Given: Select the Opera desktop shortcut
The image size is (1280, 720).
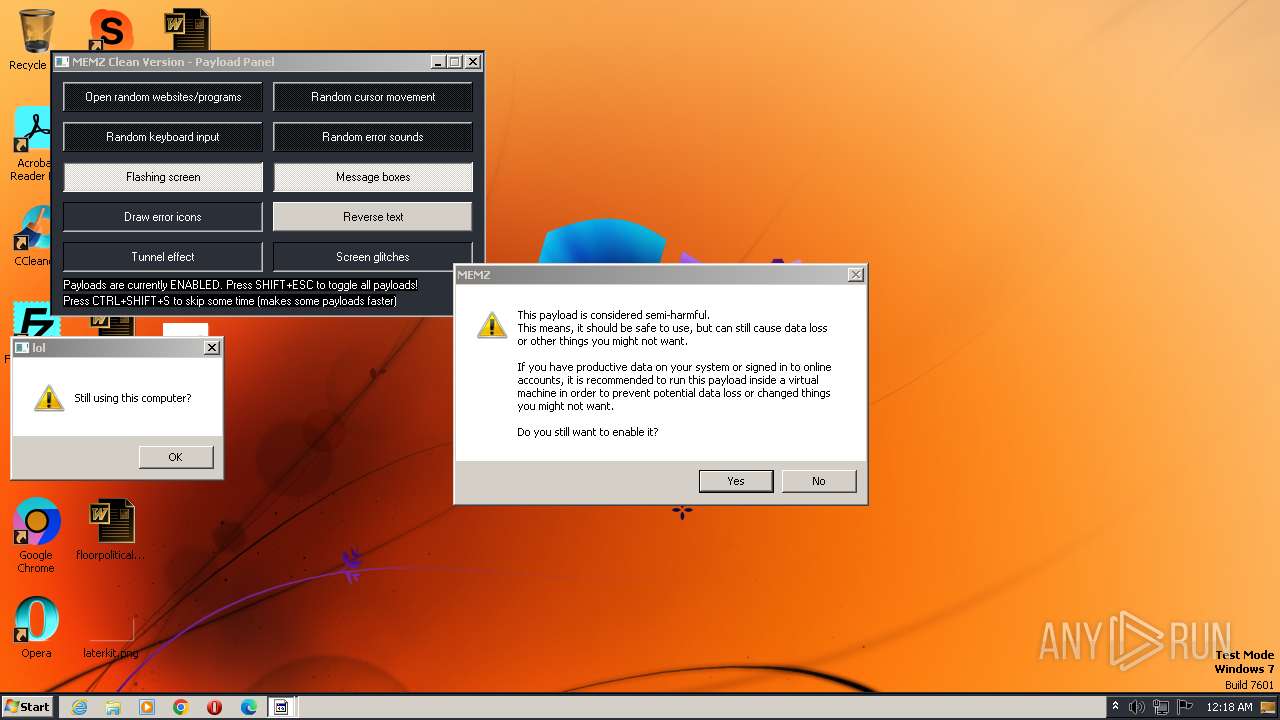Looking at the screenshot, I should click(x=36, y=628).
